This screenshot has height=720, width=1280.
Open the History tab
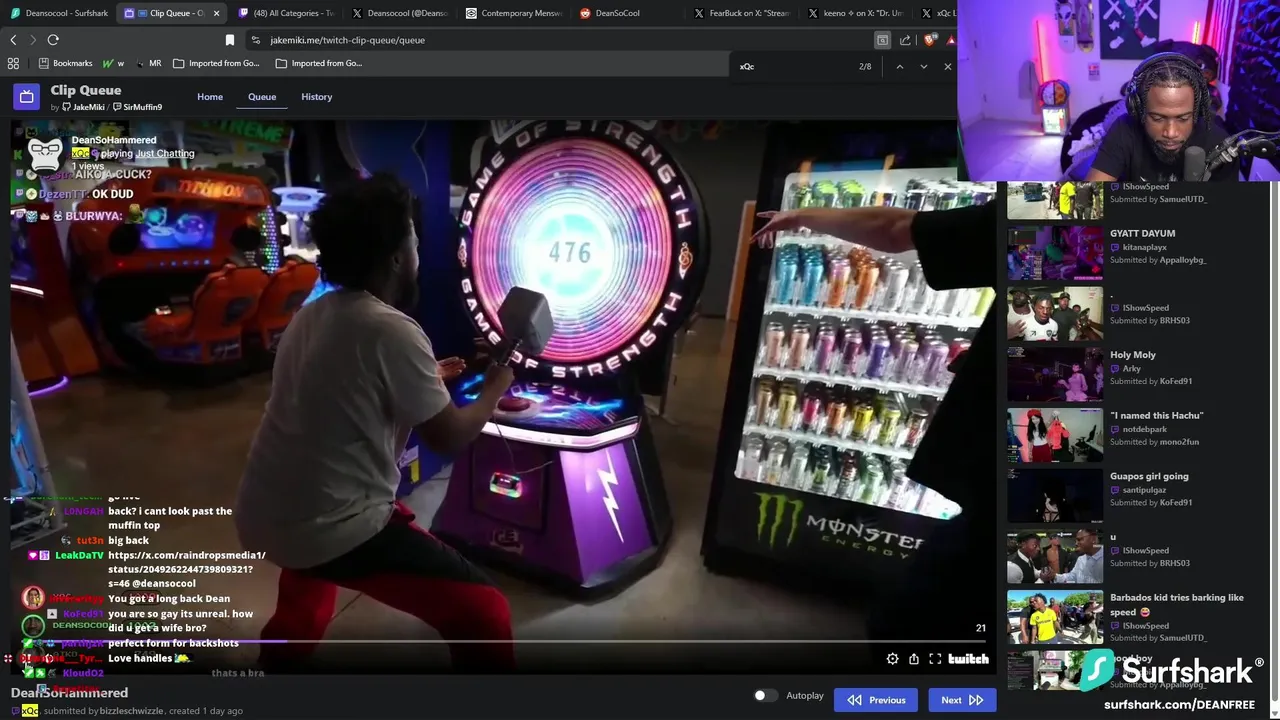tap(317, 97)
